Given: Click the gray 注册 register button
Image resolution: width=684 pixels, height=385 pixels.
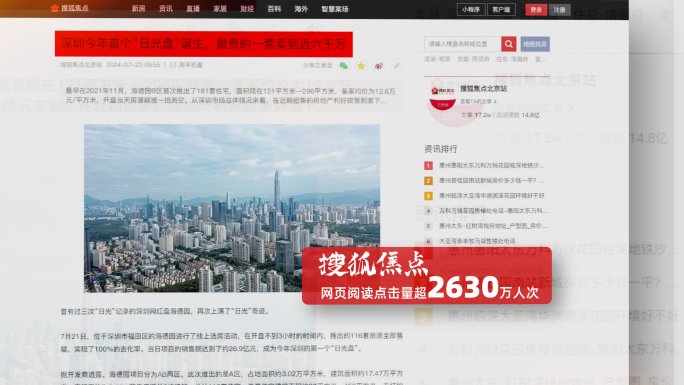Looking at the screenshot, I should (x=560, y=10).
